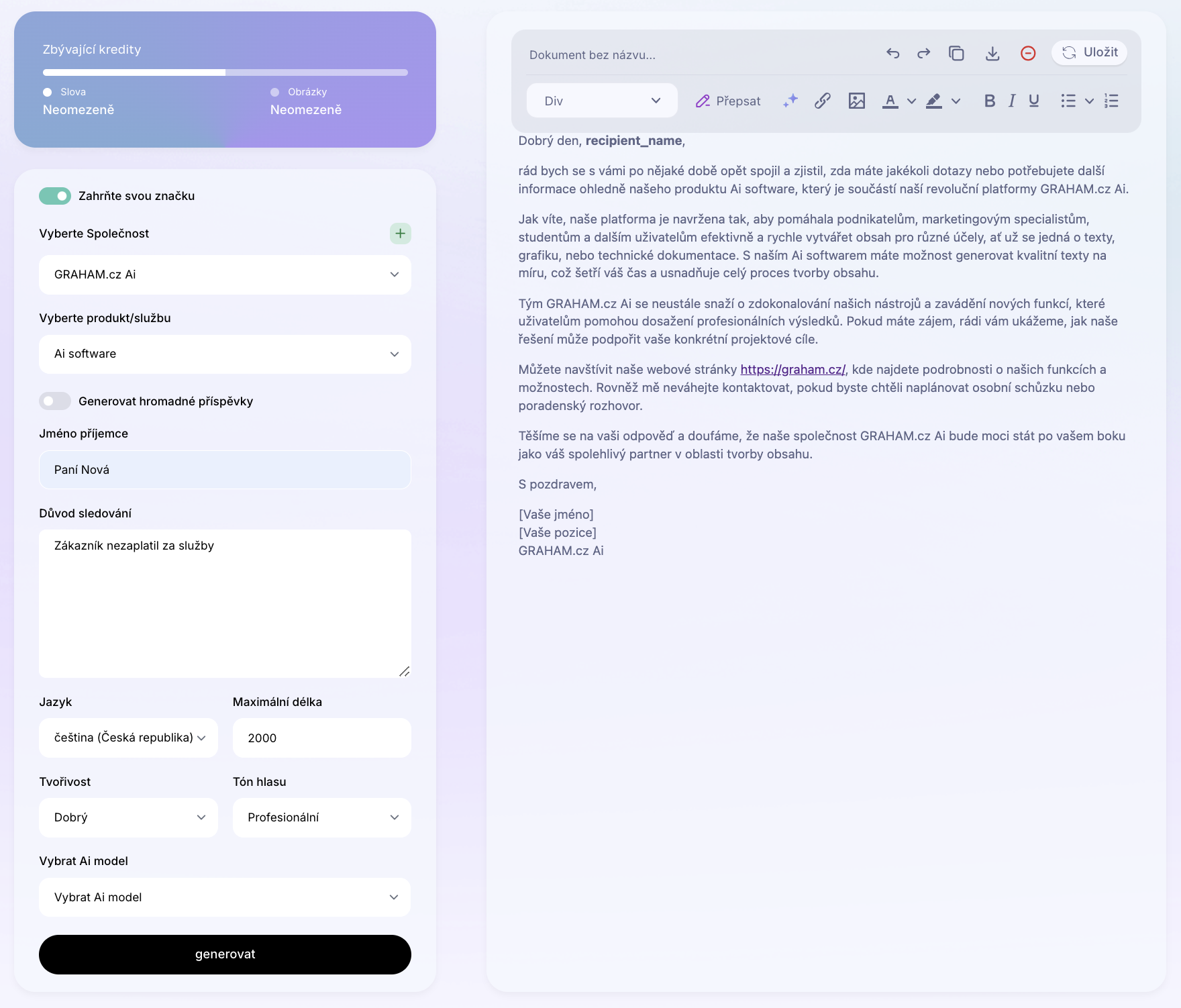Click the remaining credits progress bar
Screen dimensions: 1181x1008
pyautogui.click(x=225, y=72)
